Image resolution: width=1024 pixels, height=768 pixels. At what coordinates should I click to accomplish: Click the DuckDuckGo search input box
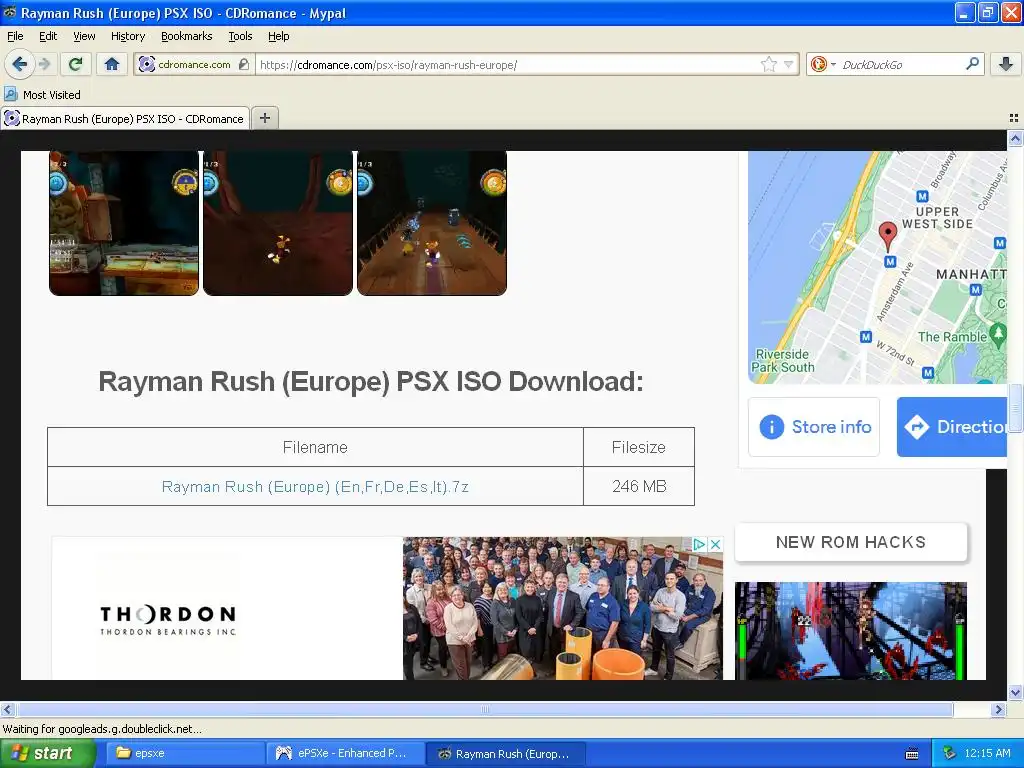click(x=900, y=65)
